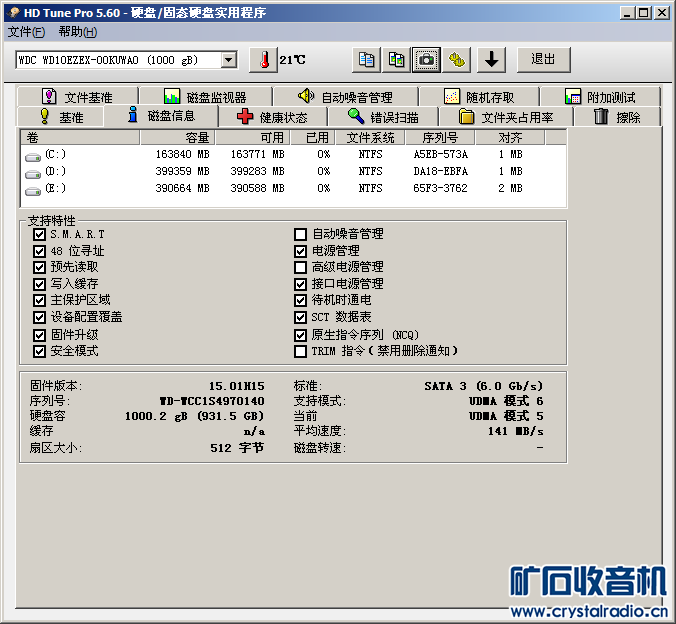
Task: Click the copy text to clipboard icon
Action: click(x=366, y=60)
